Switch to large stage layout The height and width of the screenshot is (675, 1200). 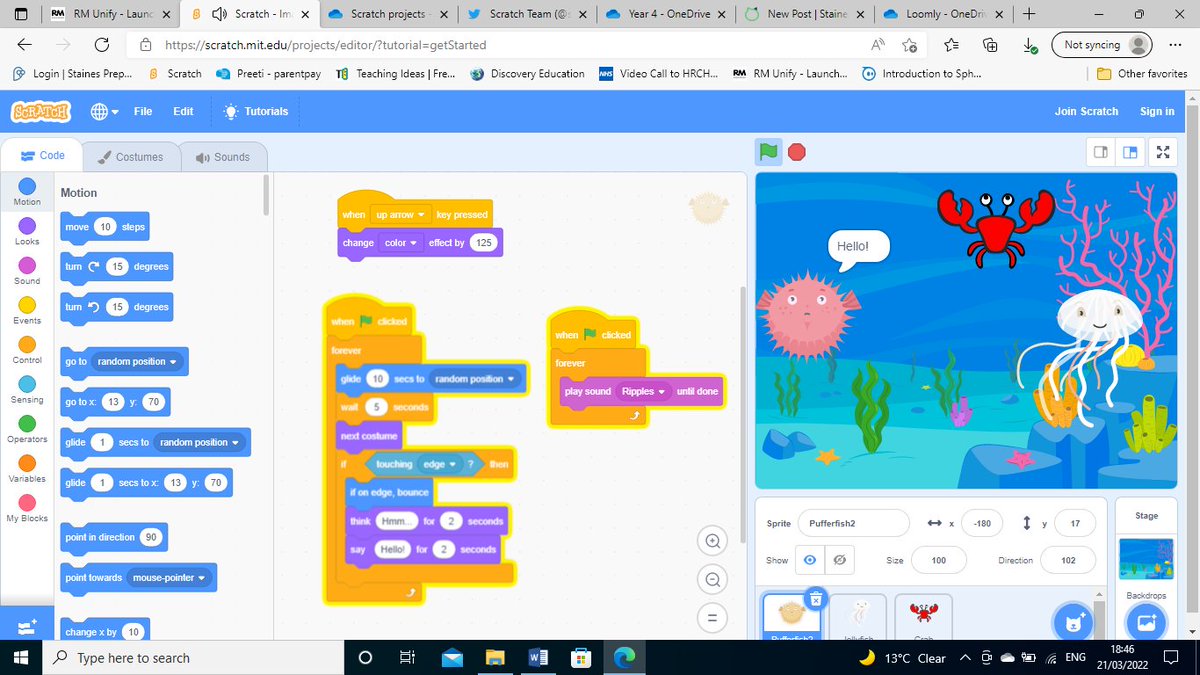tap(1131, 152)
